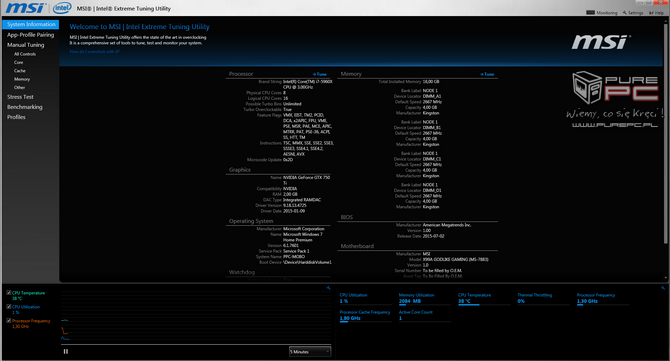Click the Watchdog section heading
Image resolution: width=670 pixels, height=361 pixels.
click(x=242, y=272)
